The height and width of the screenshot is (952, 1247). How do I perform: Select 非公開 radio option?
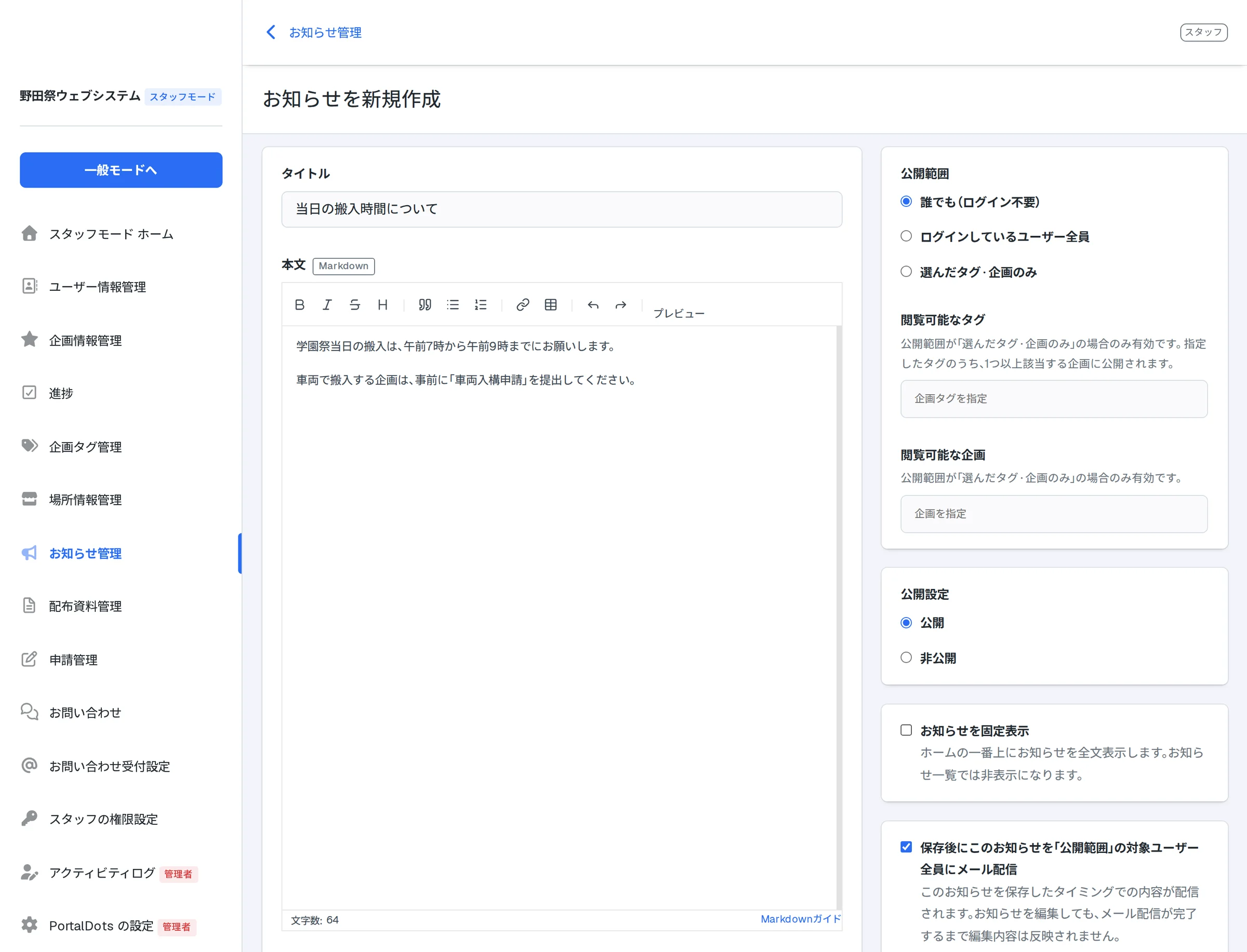(x=906, y=658)
